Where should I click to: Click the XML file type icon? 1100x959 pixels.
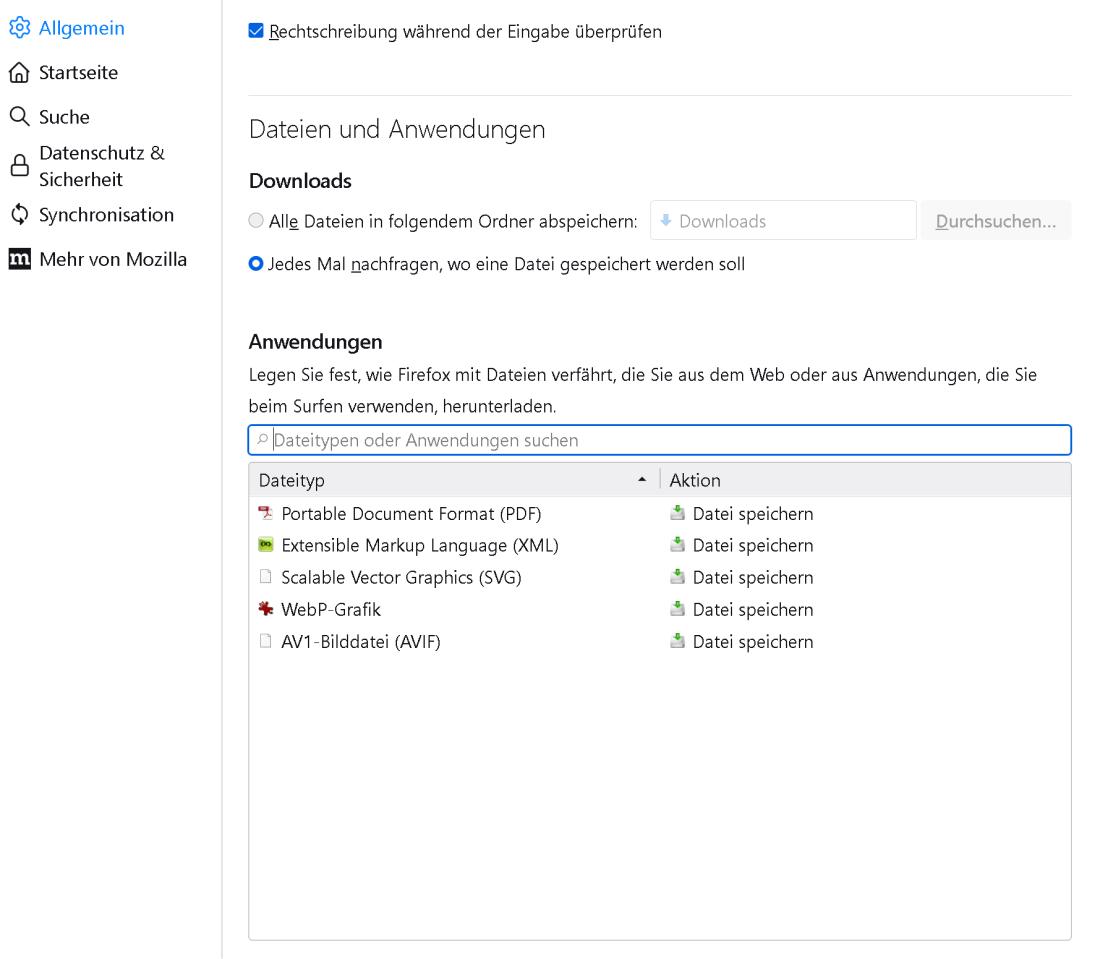tap(265, 546)
